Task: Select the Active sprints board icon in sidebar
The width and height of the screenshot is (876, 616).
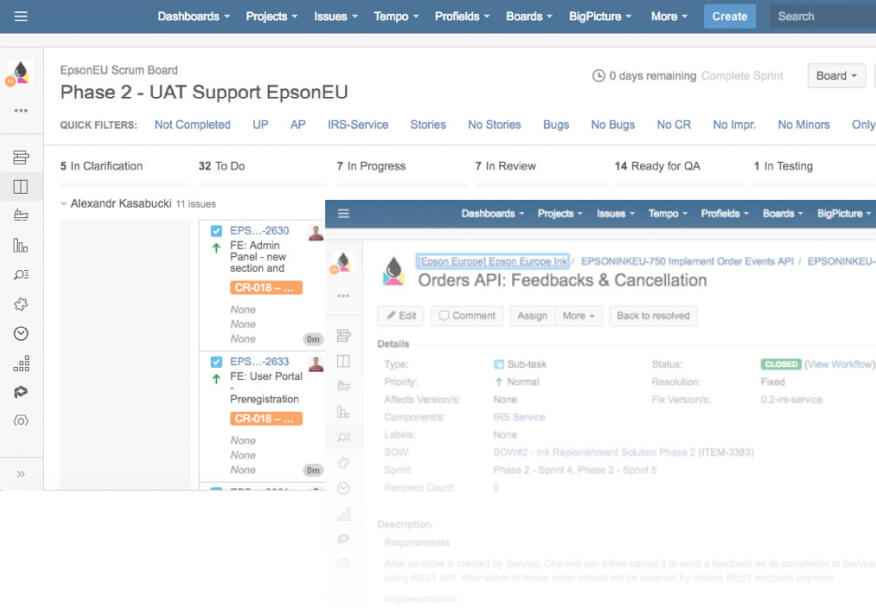Action: 21,186
